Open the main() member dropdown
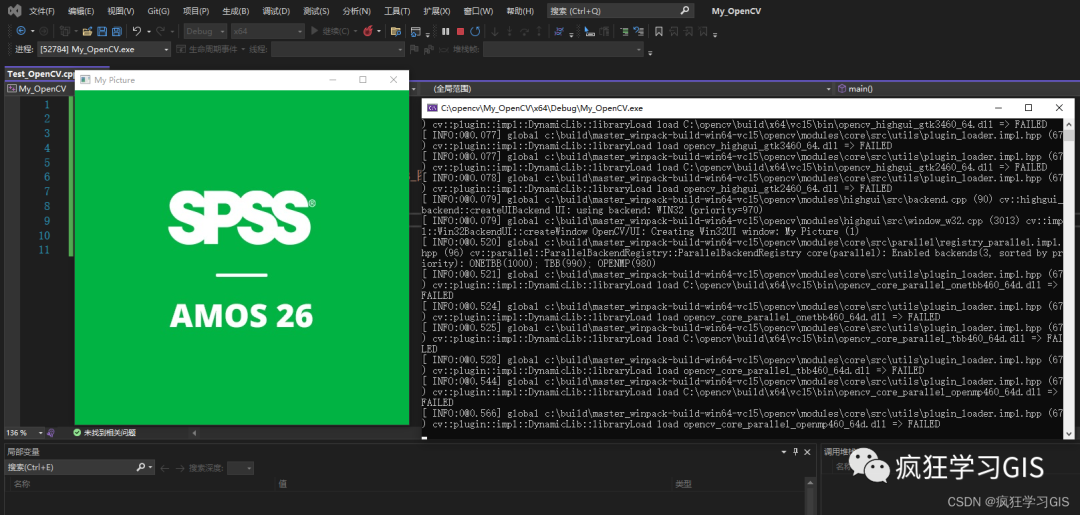 click(x=953, y=89)
